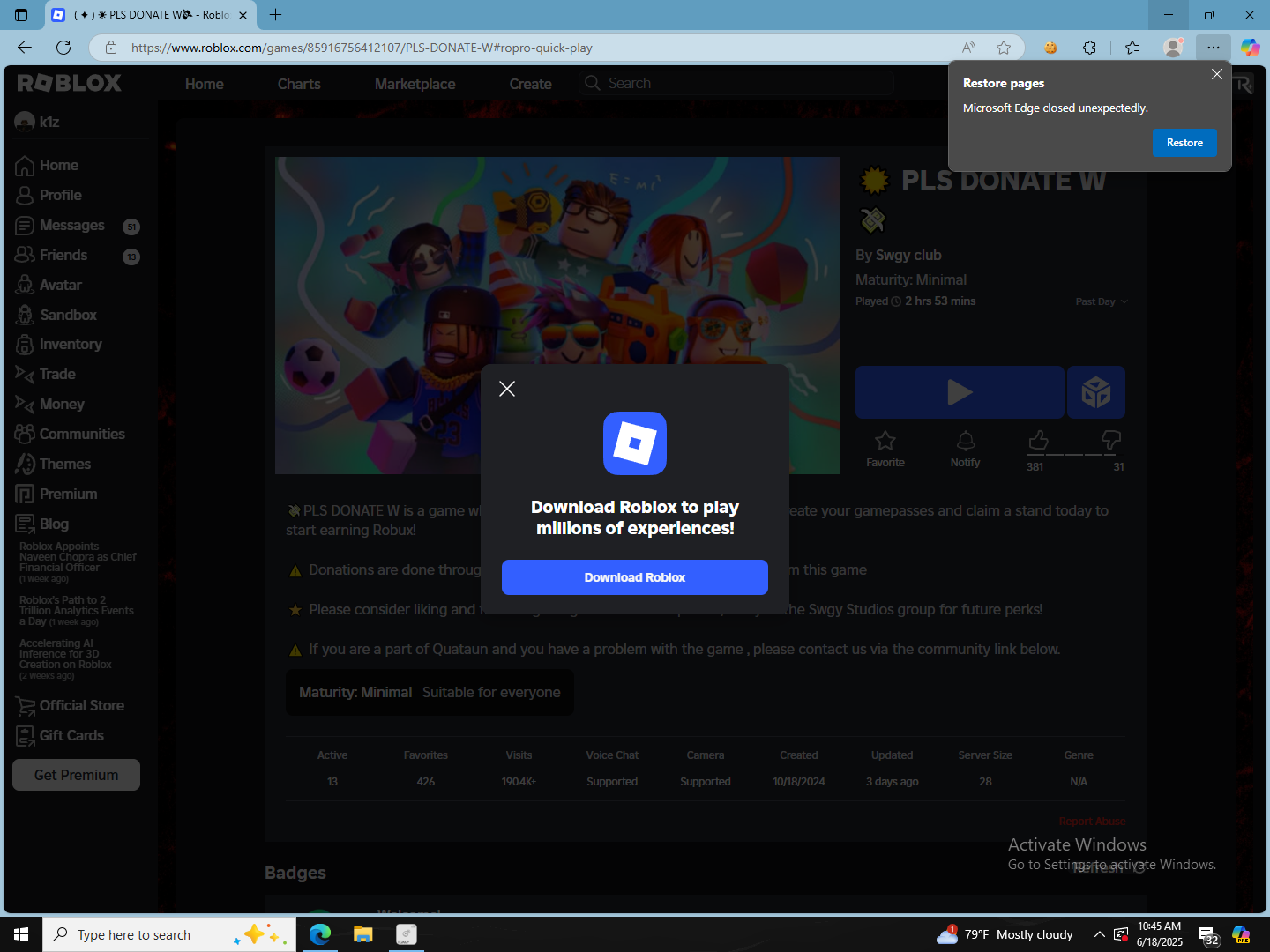
Task: Click the game thumbnail image
Action: (x=557, y=316)
